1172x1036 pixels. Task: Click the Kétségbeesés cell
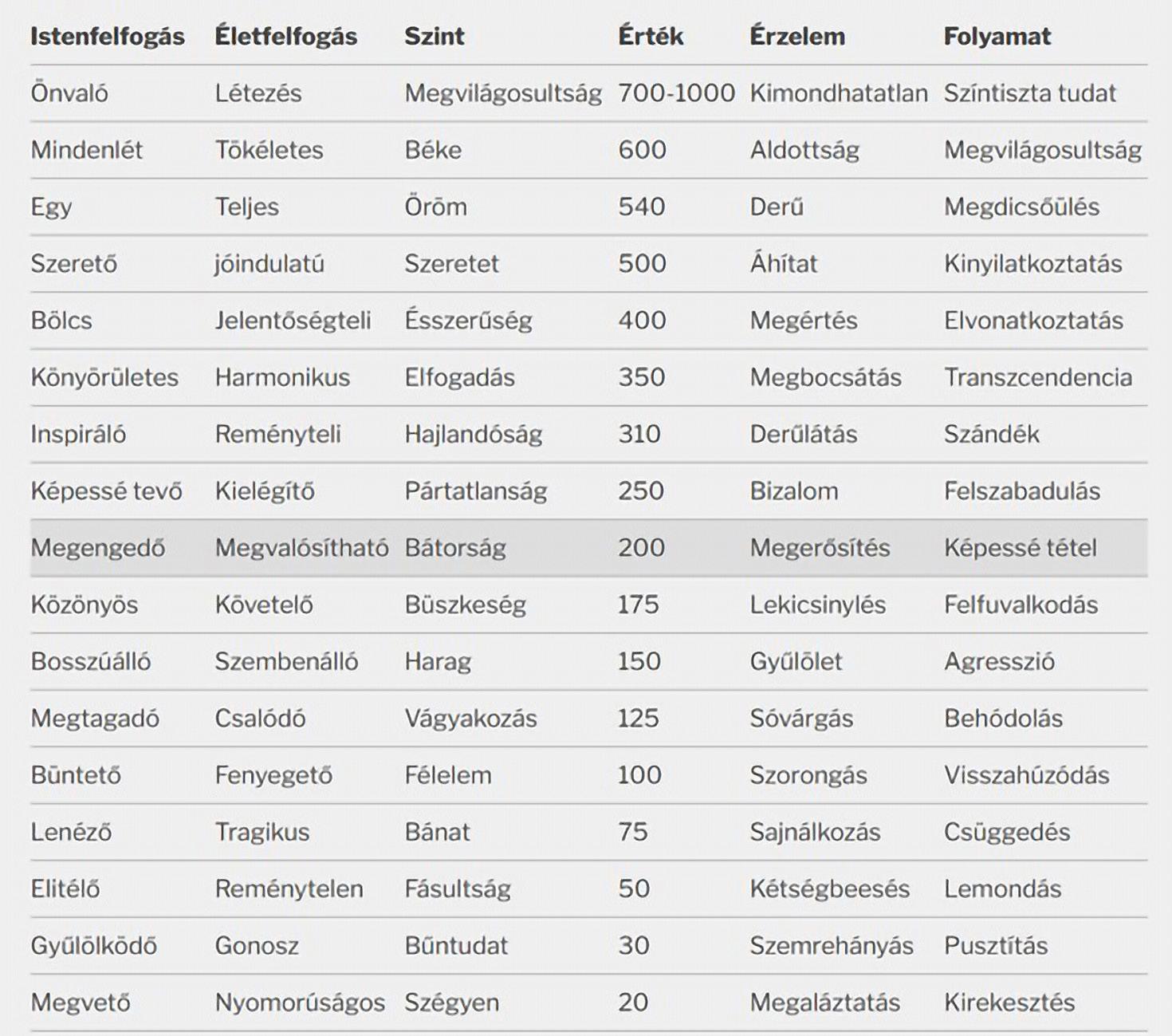pos(829,888)
